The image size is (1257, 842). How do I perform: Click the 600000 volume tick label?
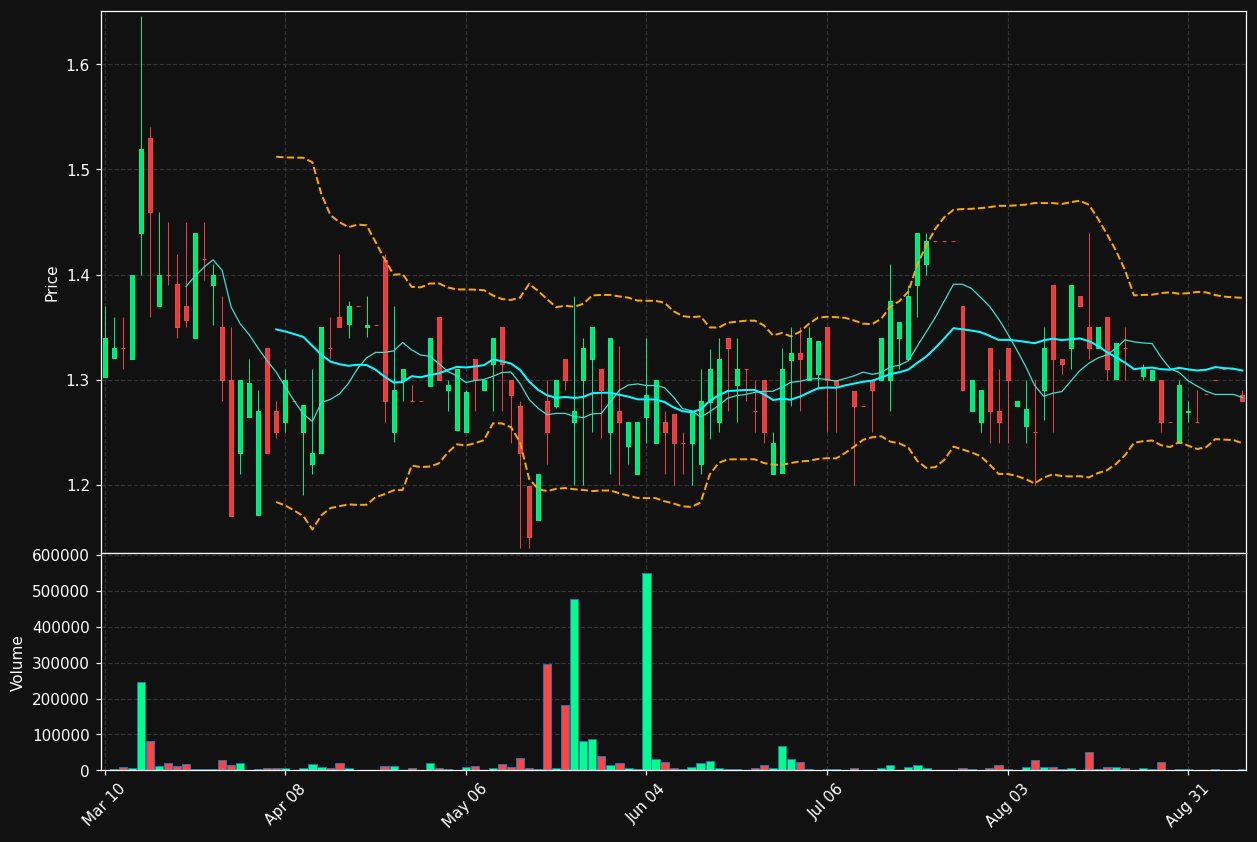[x=61, y=555]
